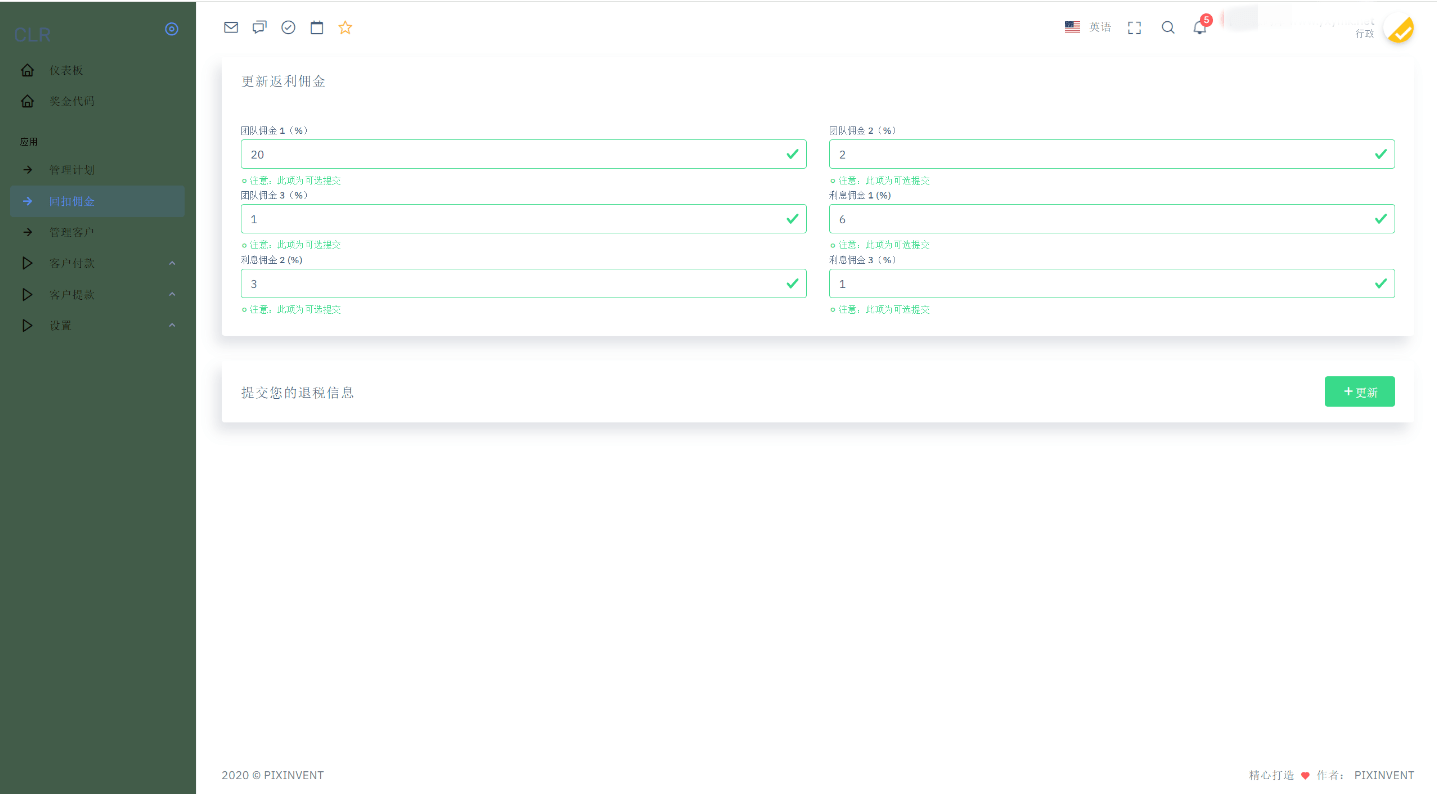Viewport: 1437px width, 794px height.
Task: Focus the 利息佣金 1 (%) input field
Action: [1100, 219]
